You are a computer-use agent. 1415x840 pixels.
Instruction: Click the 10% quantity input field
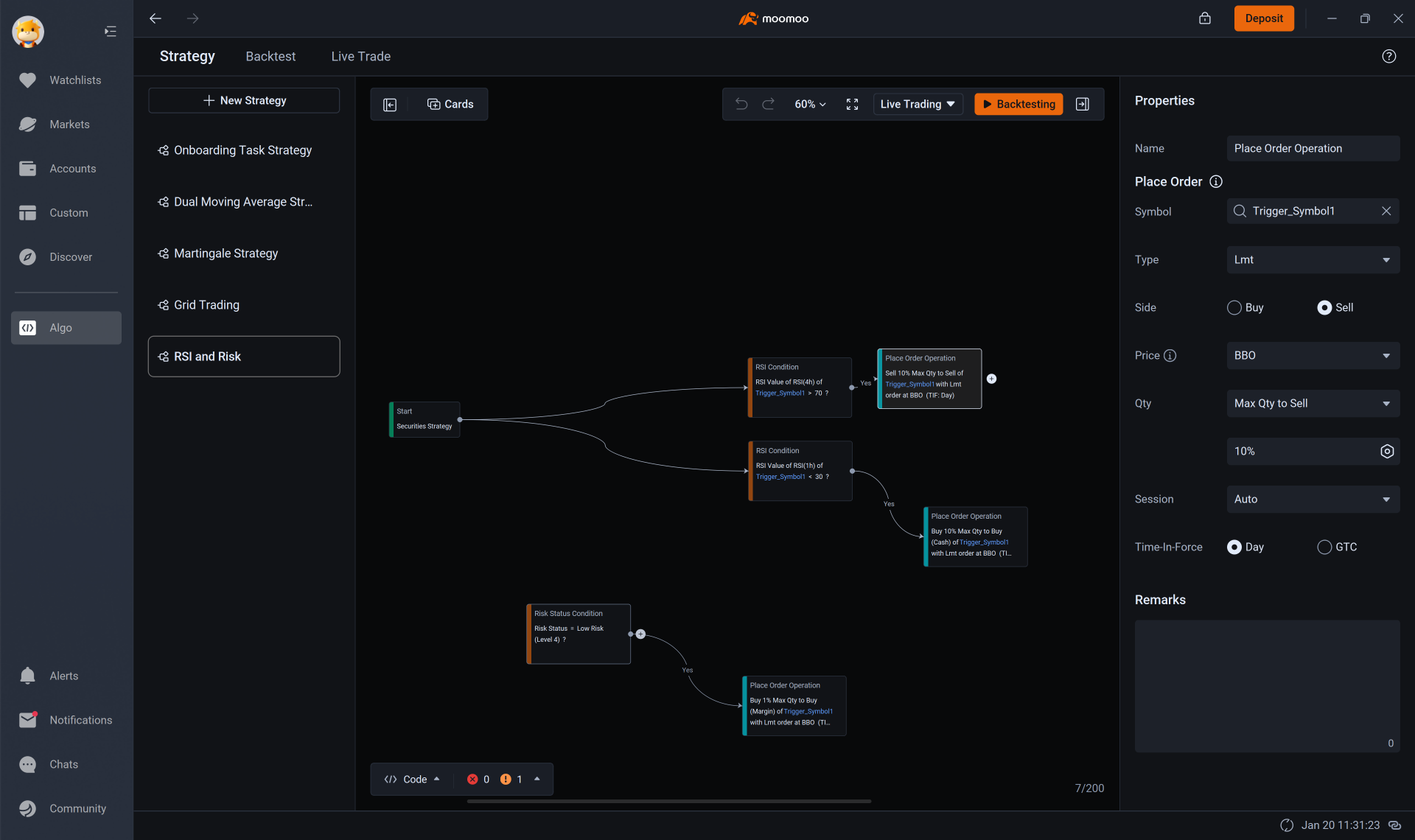click(1301, 450)
